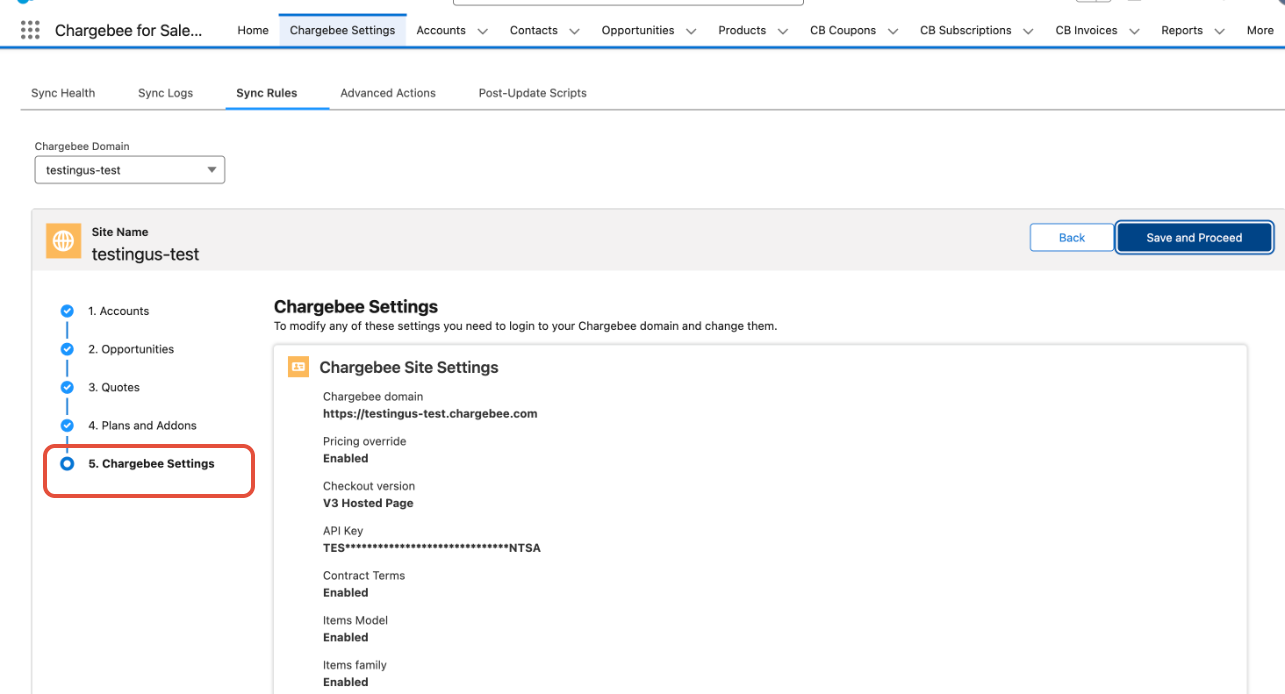Click the orange globe site icon
The width and height of the screenshot is (1285, 694).
point(63,242)
